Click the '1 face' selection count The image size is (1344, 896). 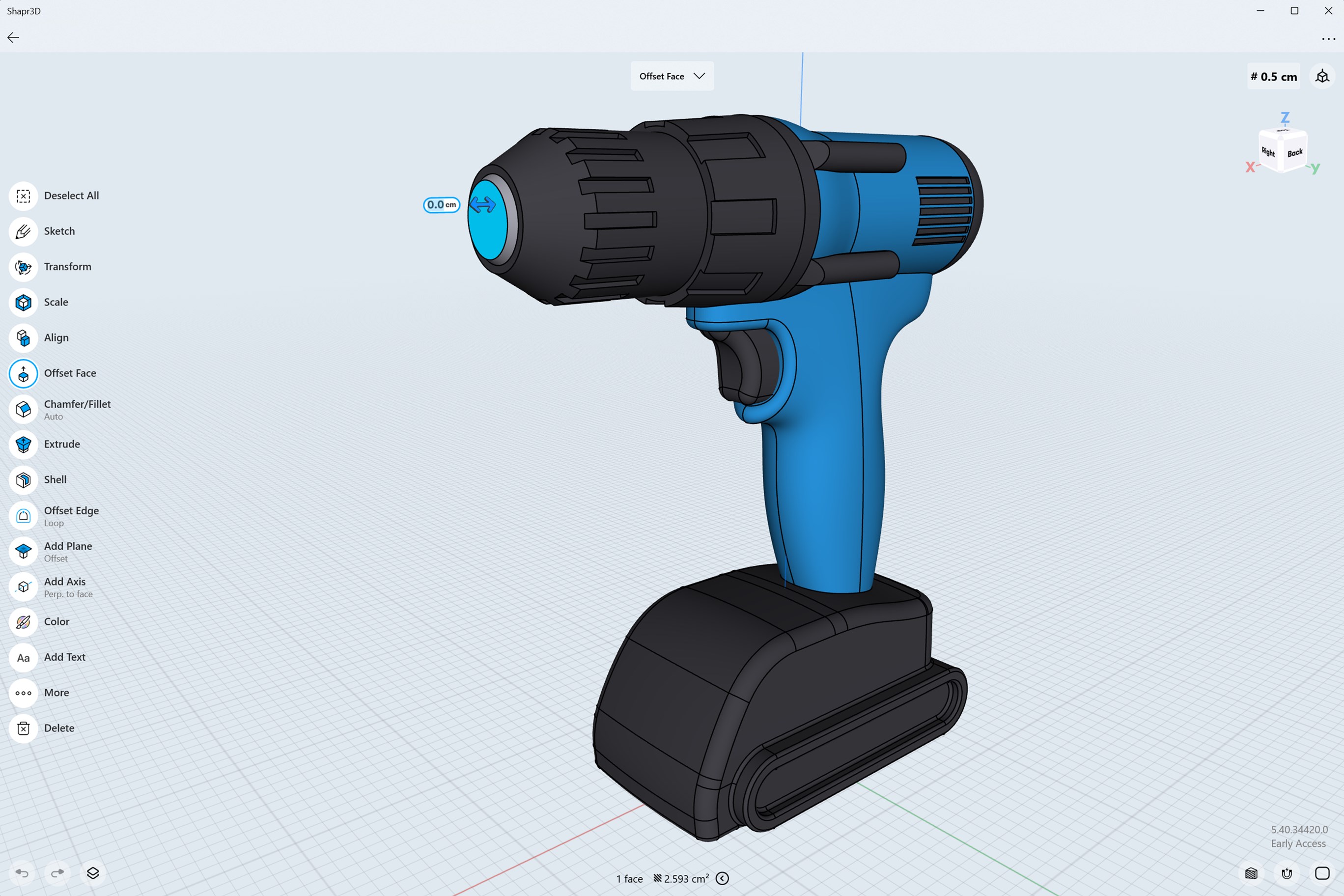click(x=629, y=879)
